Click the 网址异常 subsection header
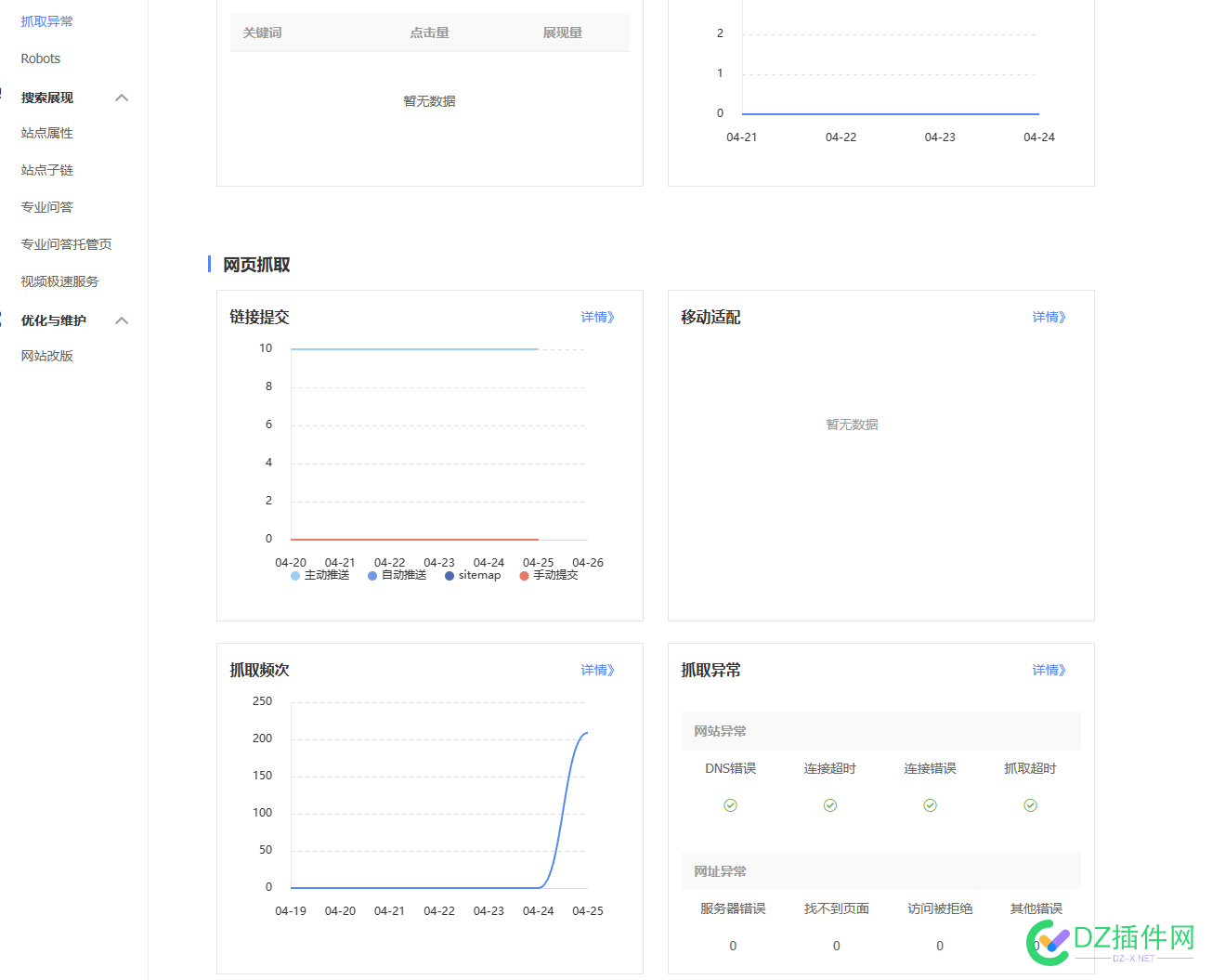The height and width of the screenshot is (980, 1212). point(881,871)
